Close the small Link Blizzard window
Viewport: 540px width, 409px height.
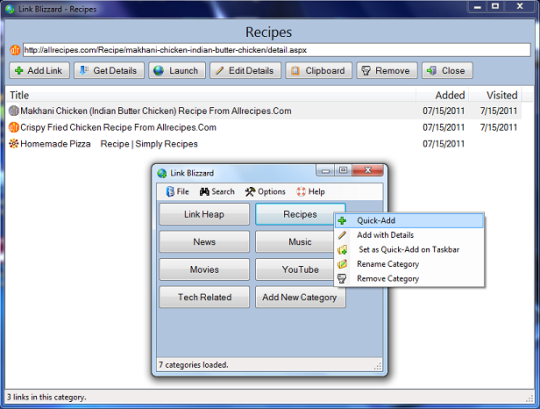(x=367, y=170)
